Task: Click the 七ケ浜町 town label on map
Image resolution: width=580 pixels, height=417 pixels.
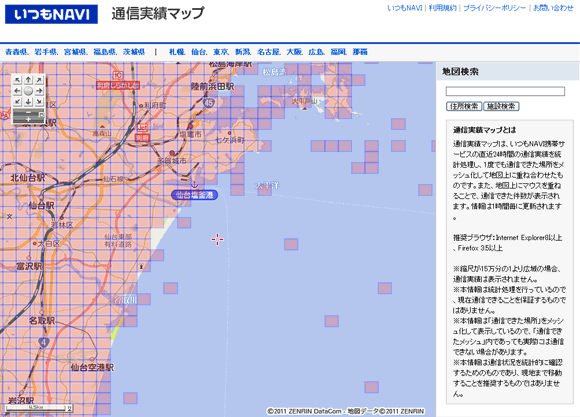Action: [x=230, y=140]
